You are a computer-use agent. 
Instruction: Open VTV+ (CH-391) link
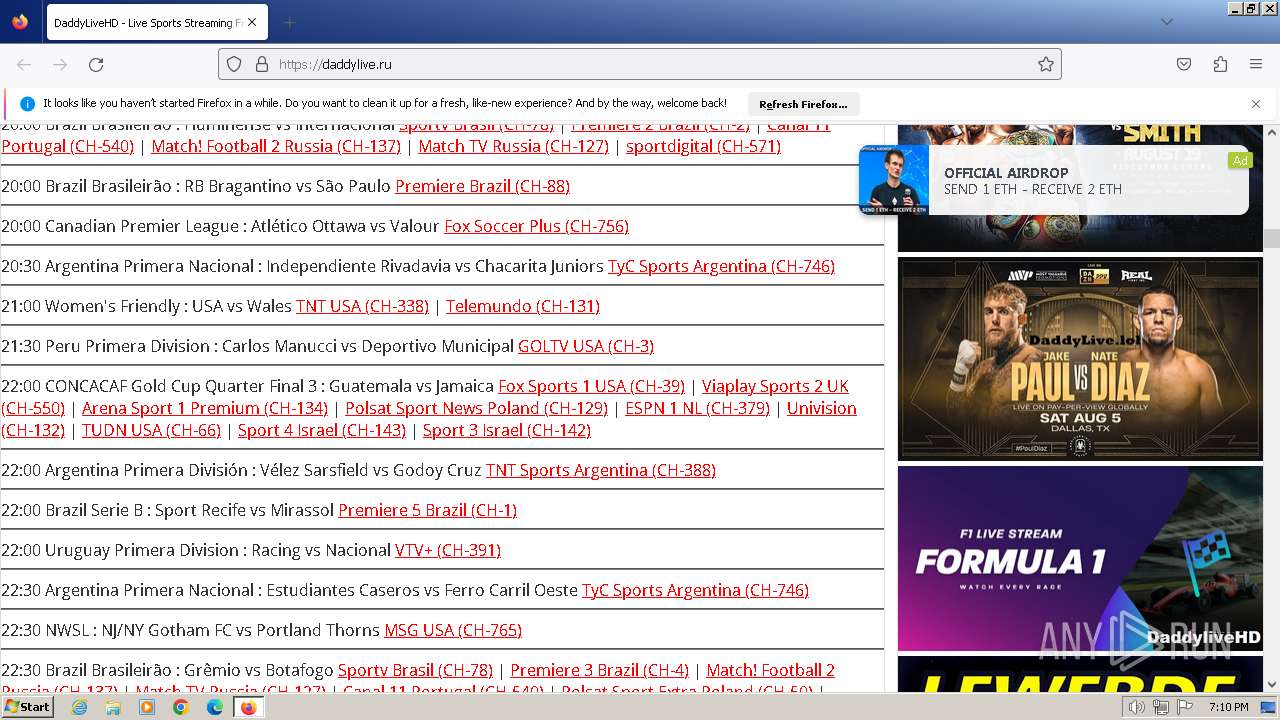pos(448,550)
